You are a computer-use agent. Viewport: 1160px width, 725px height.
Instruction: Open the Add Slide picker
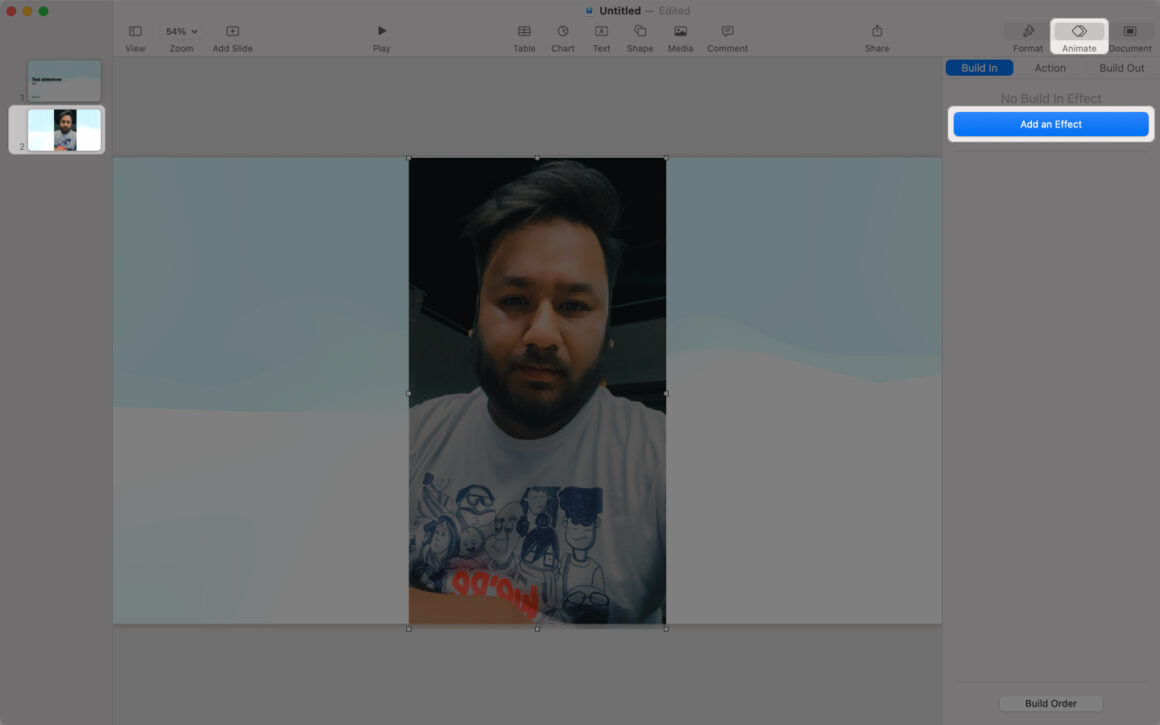231,38
